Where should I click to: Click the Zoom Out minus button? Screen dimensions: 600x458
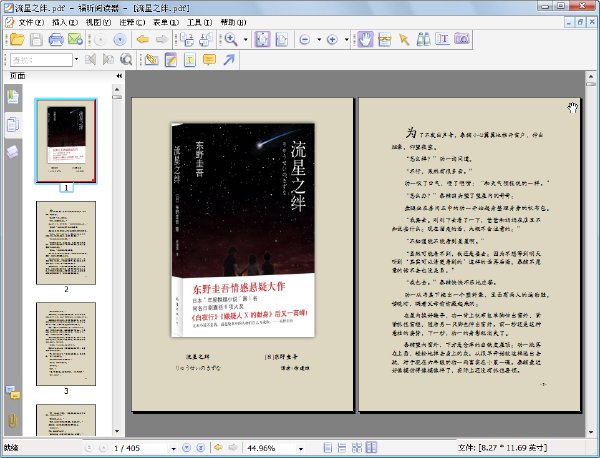click(305, 39)
